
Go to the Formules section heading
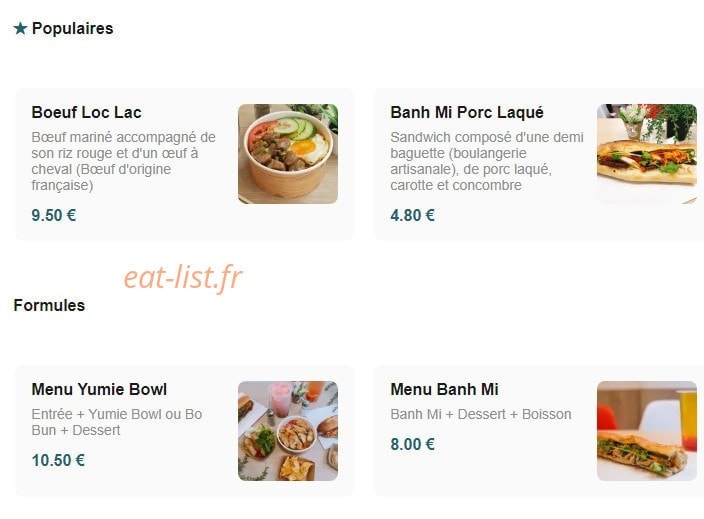[x=49, y=306]
